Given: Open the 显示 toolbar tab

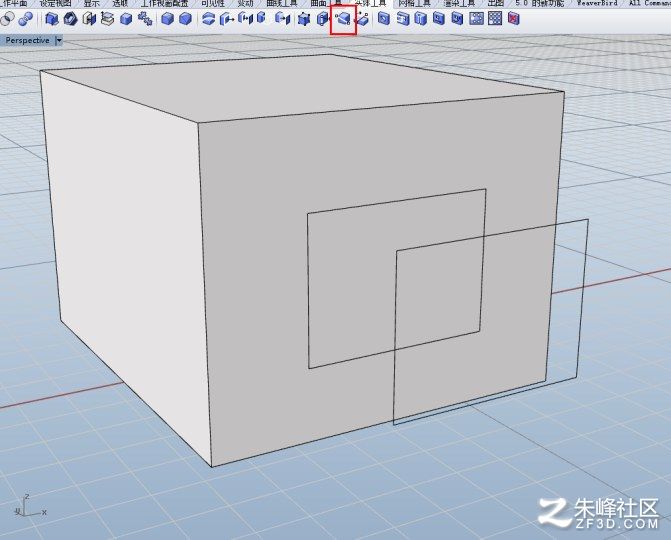Looking at the screenshot, I should (92, 3).
